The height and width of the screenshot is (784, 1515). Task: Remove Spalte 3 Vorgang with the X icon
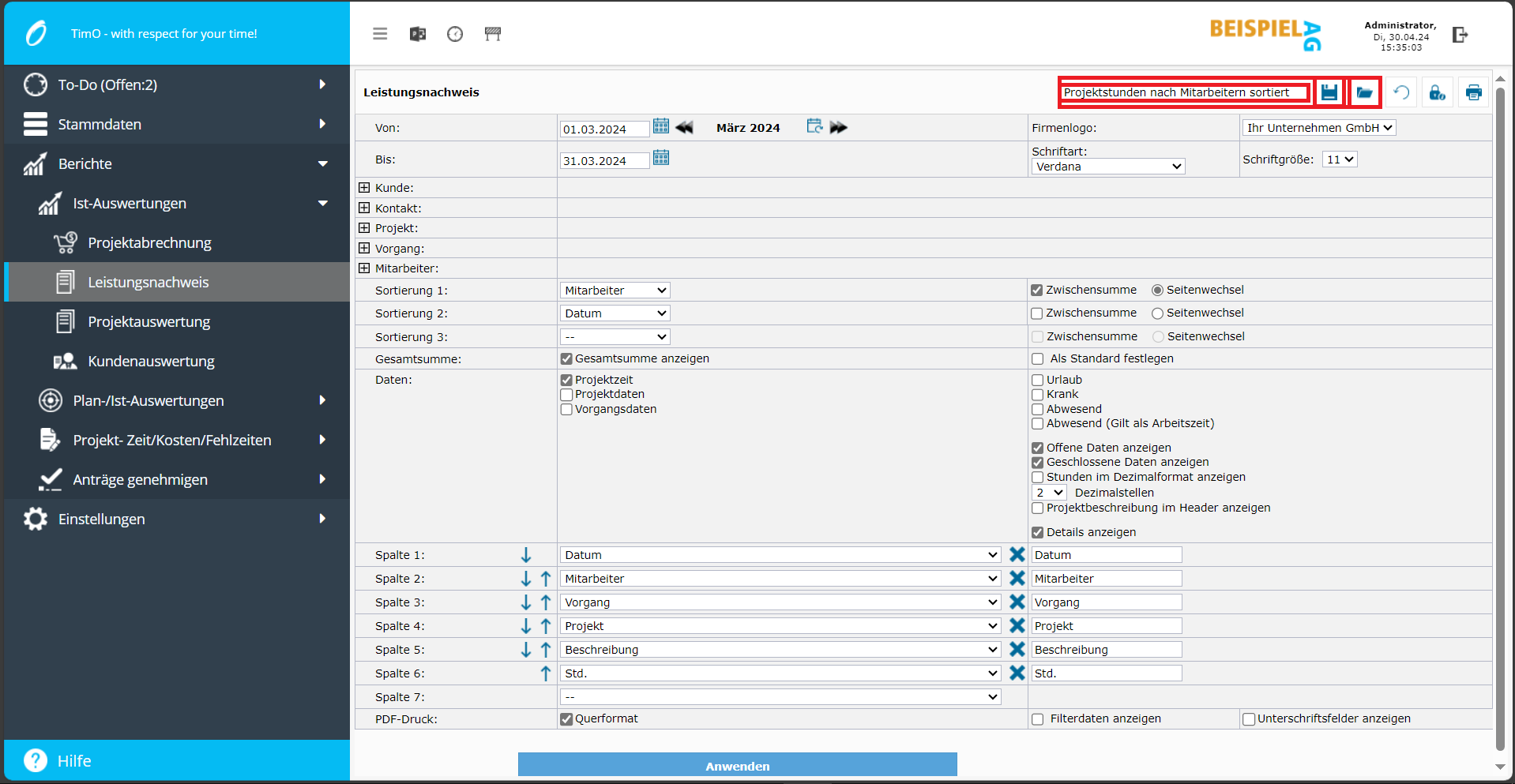pyautogui.click(x=1017, y=602)
